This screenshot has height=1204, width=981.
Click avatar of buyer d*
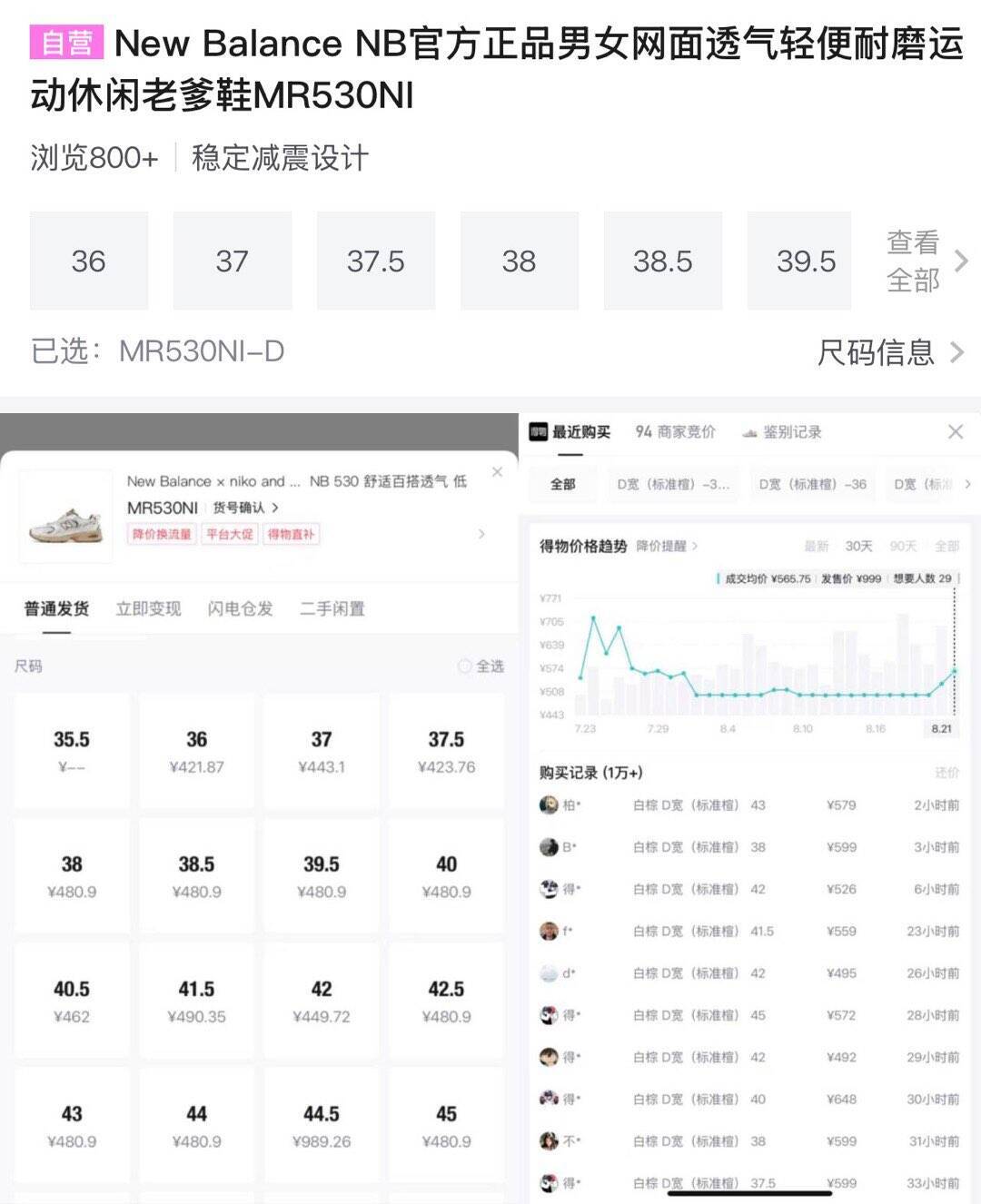[549, 973]
